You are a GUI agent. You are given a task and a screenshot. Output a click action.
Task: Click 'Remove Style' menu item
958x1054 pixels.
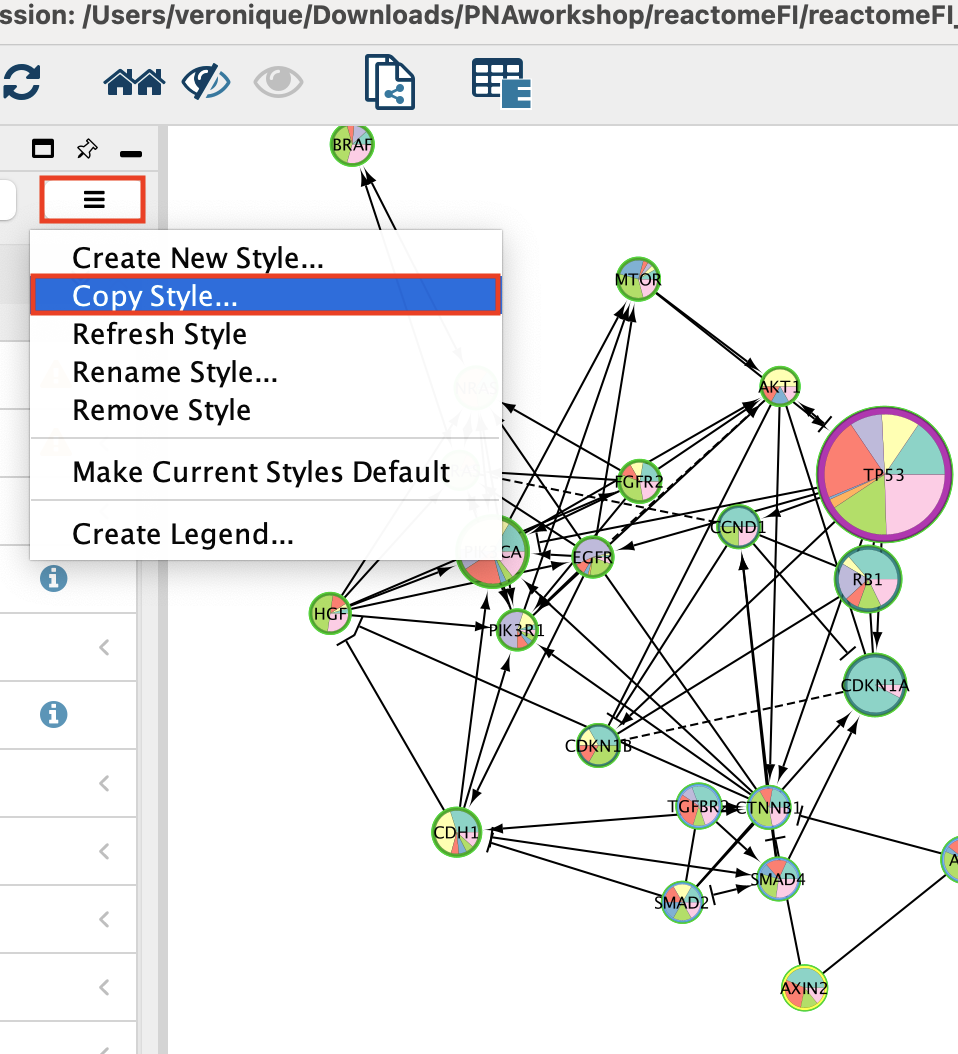click(x=162, y=411)
